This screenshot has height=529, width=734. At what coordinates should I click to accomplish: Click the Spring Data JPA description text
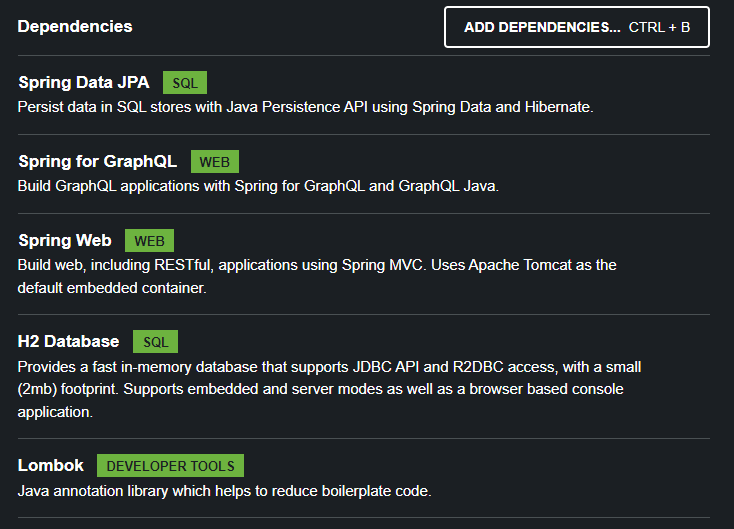pyautogui.click(x=305, y=107)
